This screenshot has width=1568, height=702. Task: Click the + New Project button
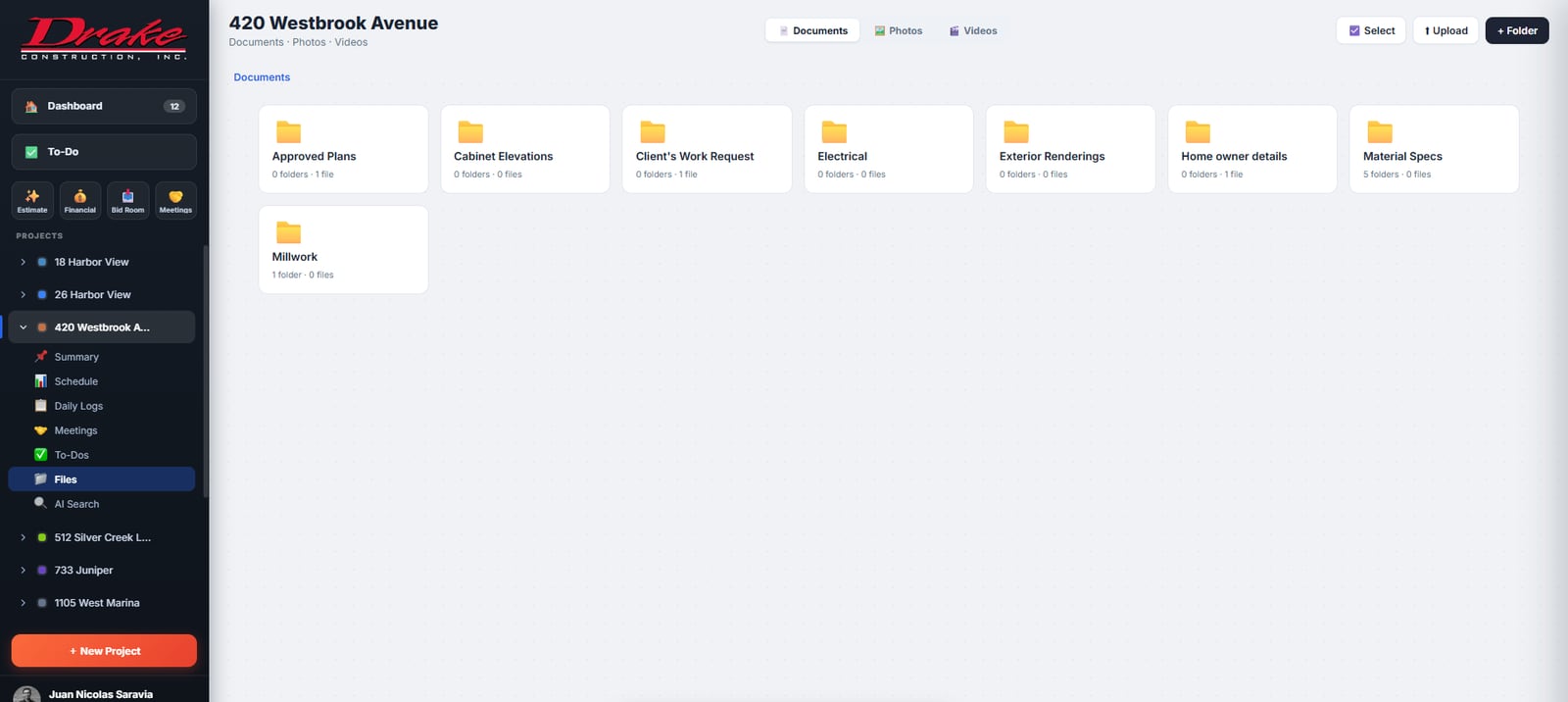point(104,651)
